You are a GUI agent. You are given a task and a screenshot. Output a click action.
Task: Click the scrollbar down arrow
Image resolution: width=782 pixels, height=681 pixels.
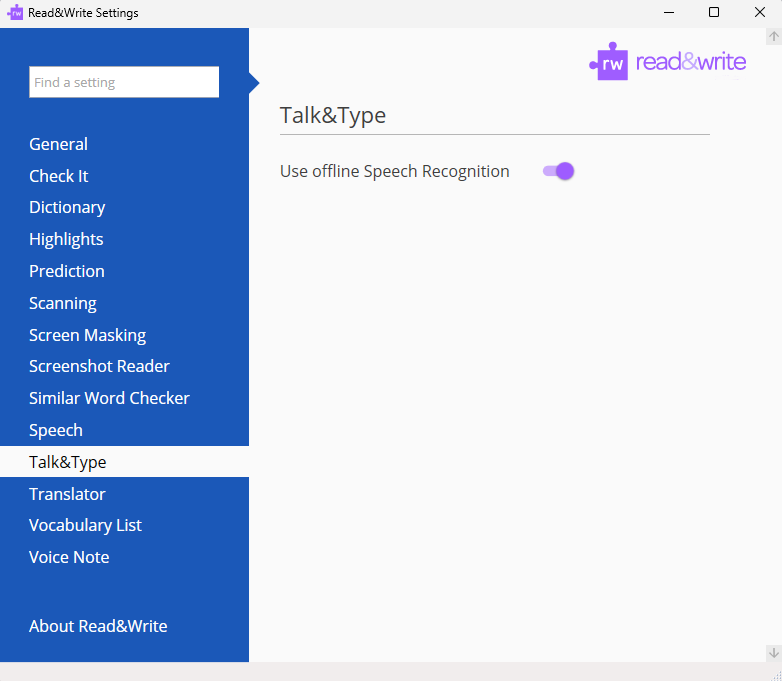(x=774, y=653)
